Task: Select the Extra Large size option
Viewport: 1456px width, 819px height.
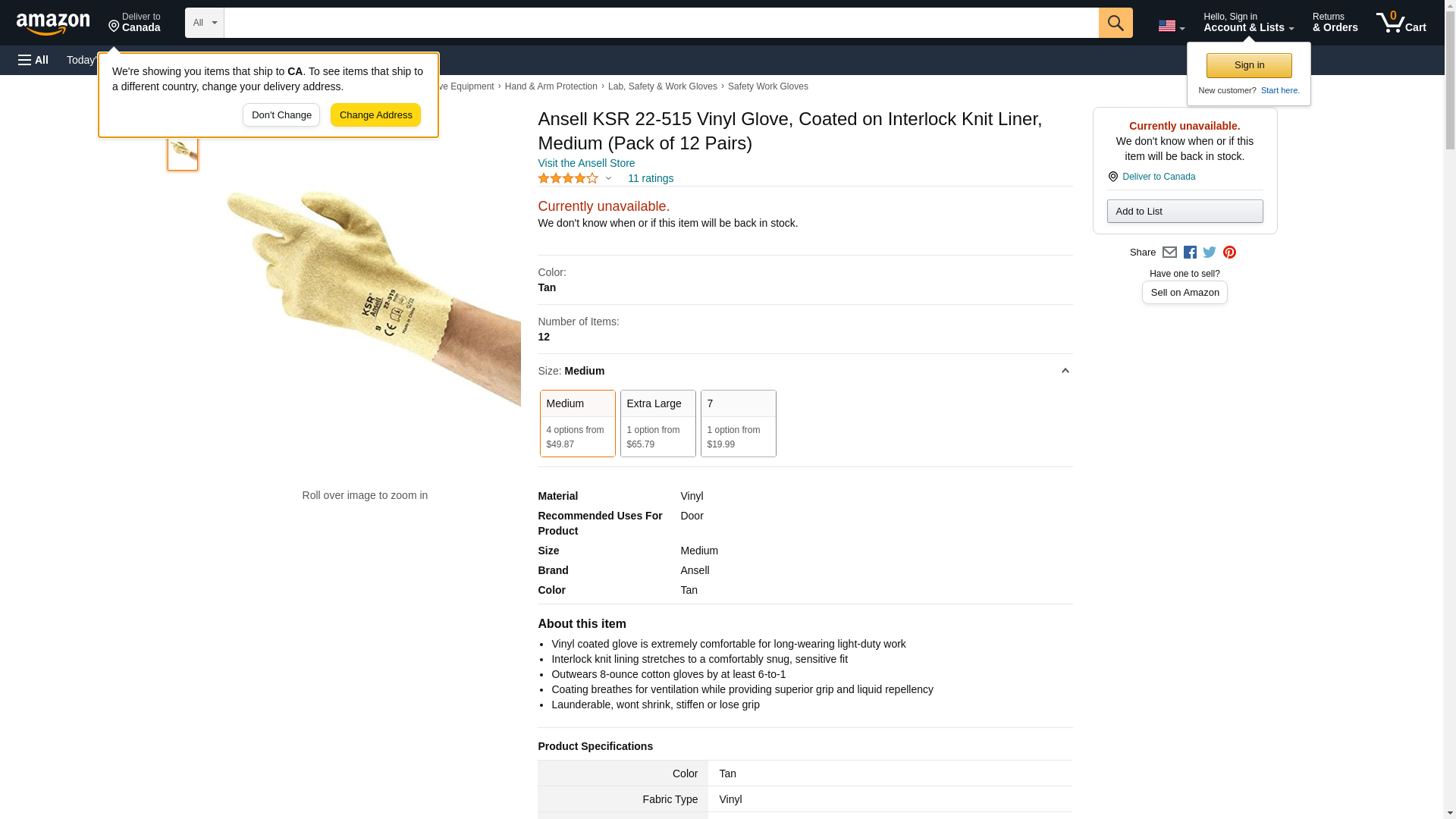Action: tap(657, 423)
